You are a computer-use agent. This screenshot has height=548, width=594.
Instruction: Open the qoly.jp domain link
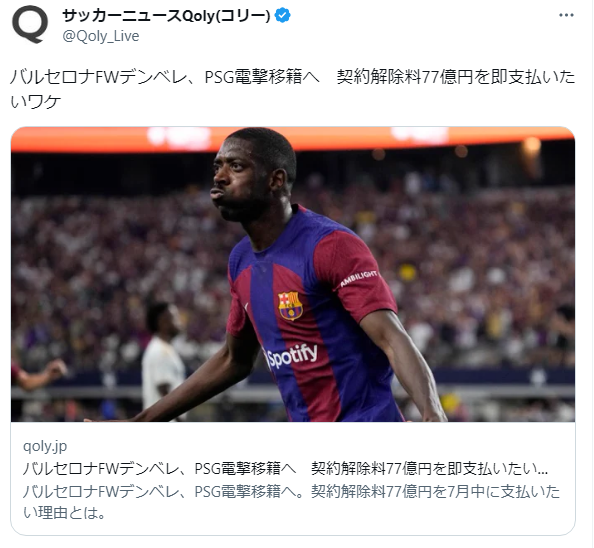(45, 446)
